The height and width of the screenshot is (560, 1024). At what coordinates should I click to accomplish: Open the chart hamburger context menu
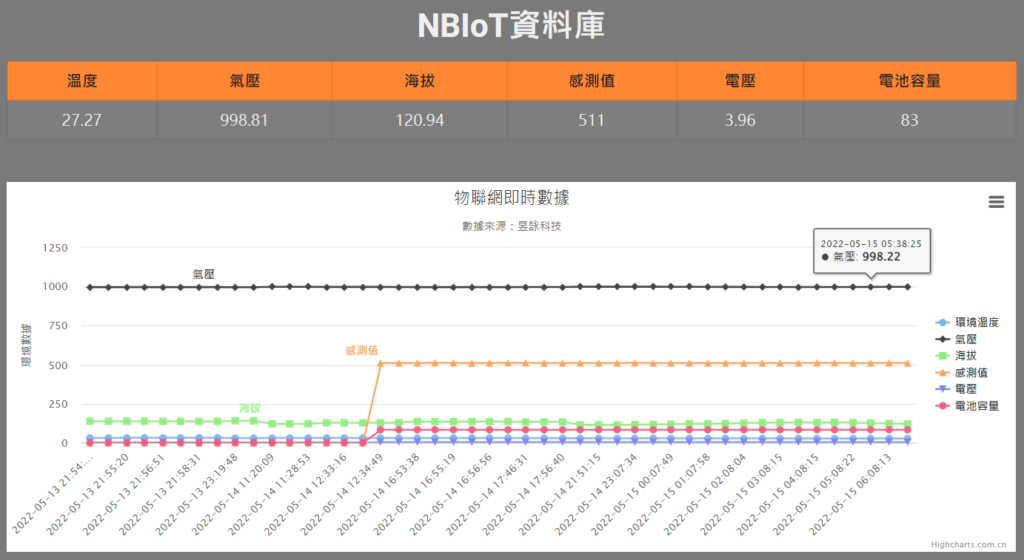[995, 202]
